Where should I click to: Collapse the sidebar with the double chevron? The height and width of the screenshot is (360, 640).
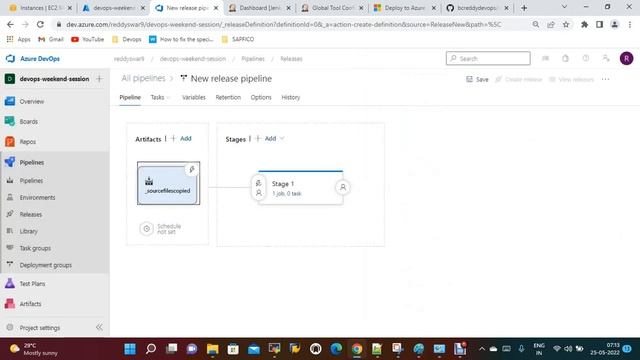click(99, 327)
